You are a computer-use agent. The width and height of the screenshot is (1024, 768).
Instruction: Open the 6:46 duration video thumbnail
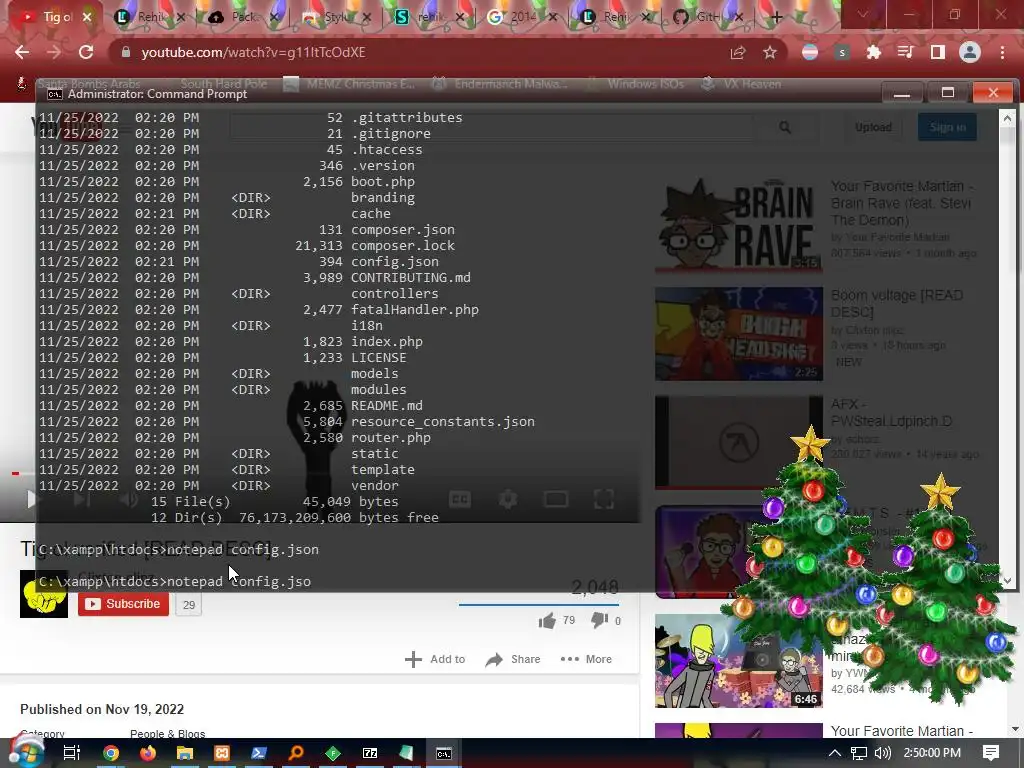pos(739,660)
